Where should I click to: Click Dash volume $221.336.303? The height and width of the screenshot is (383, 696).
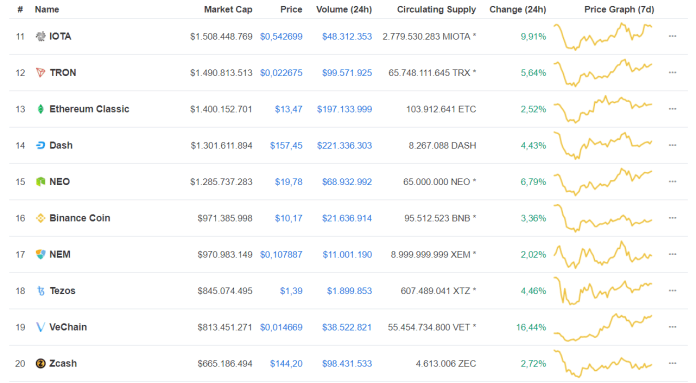[344, 146]
